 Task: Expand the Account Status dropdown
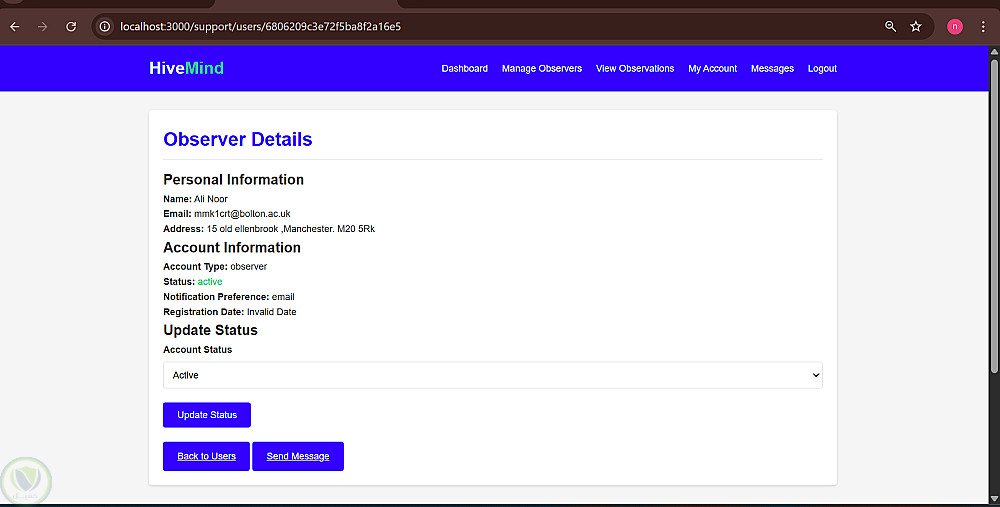pyautogui.click(x=493, y=375)
